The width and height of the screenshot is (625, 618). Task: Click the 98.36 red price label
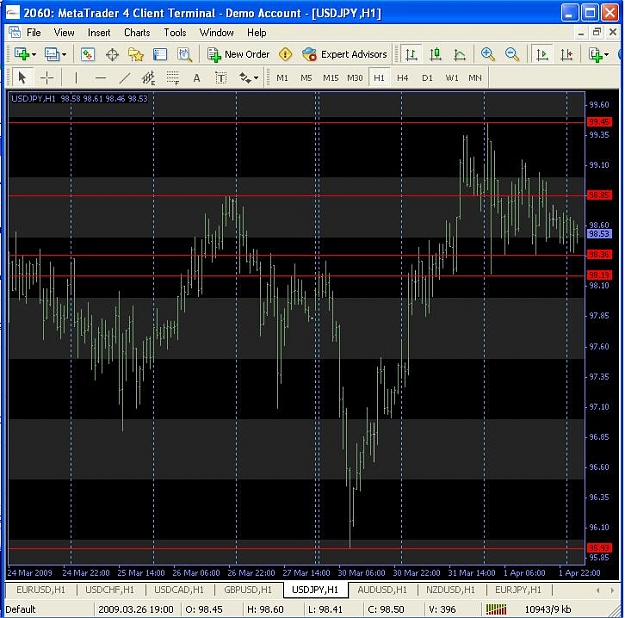[x=599, y=254]
